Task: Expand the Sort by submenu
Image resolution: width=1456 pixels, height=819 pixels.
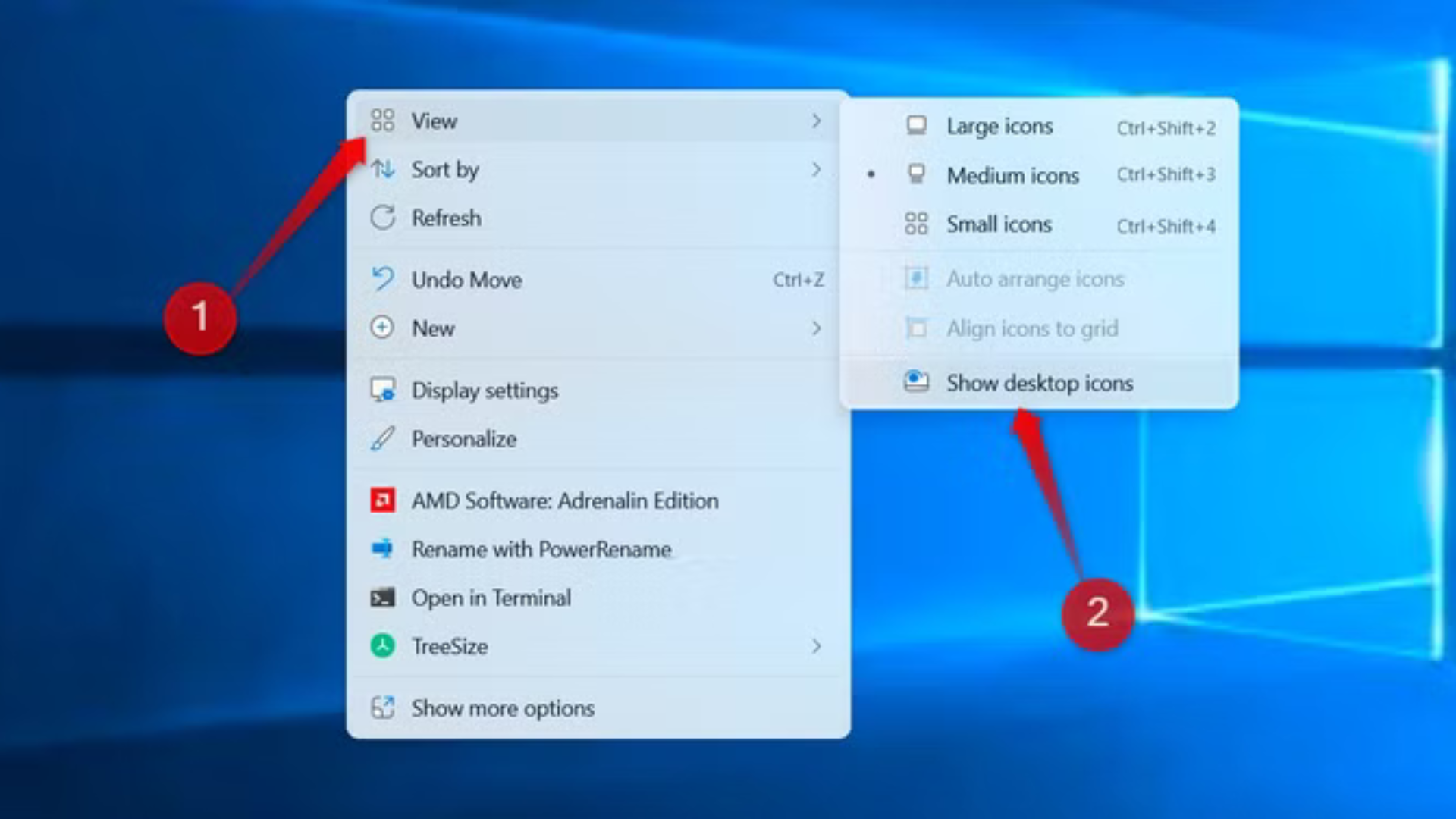Action: tap(817, 170)
